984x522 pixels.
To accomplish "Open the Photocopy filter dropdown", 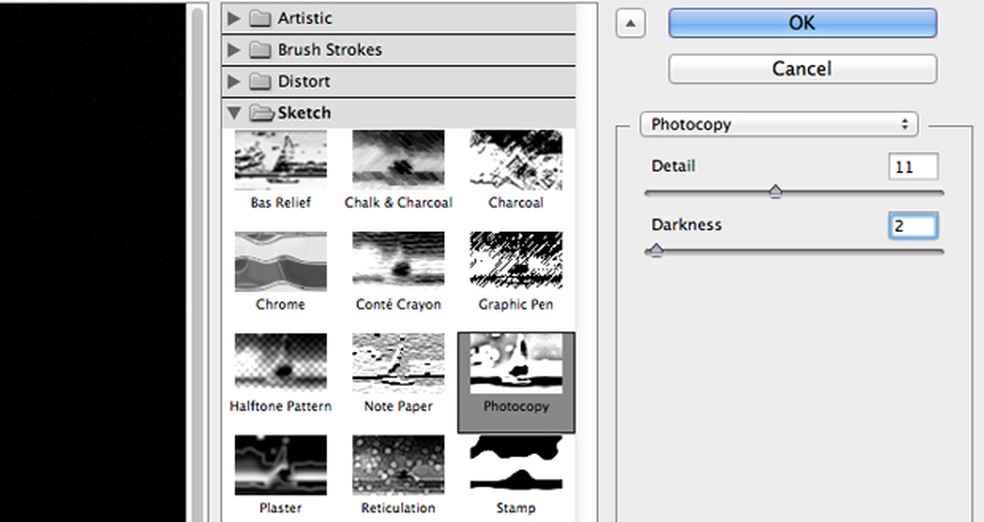I will point(779,124).
